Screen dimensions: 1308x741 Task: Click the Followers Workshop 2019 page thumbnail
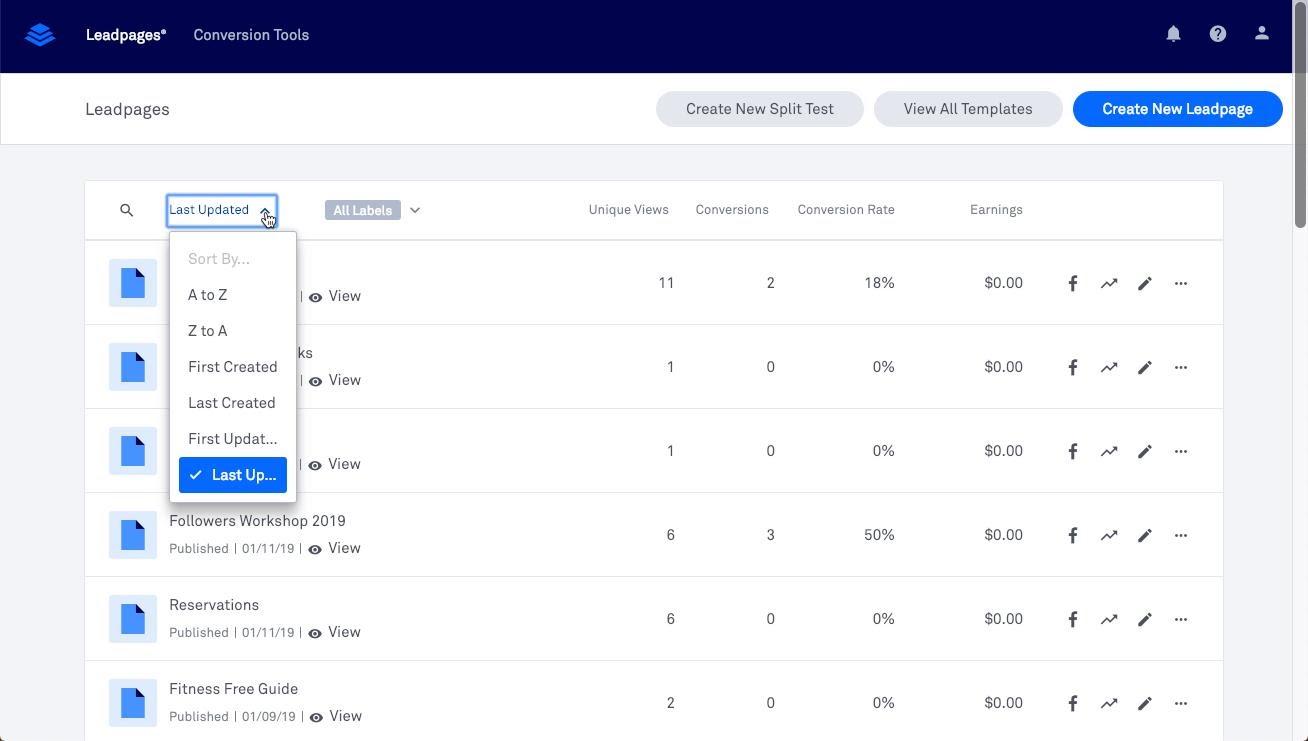133,535
